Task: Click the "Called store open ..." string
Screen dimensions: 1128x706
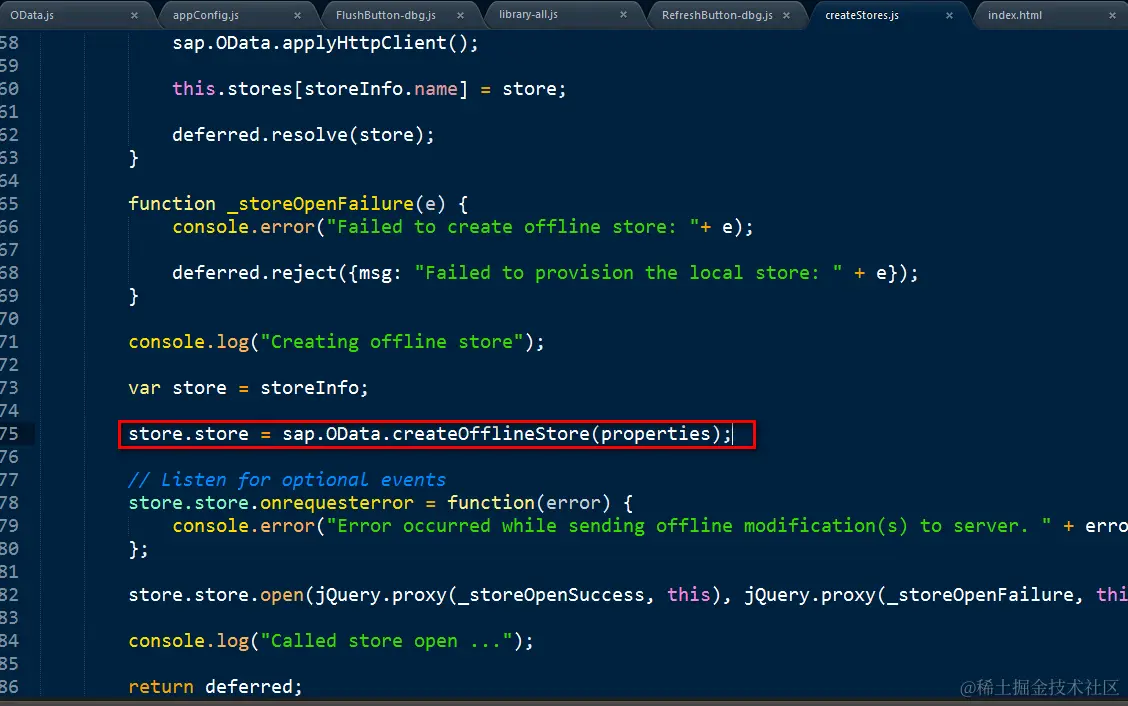Action: pyautogui.click(x=386, y=641)
